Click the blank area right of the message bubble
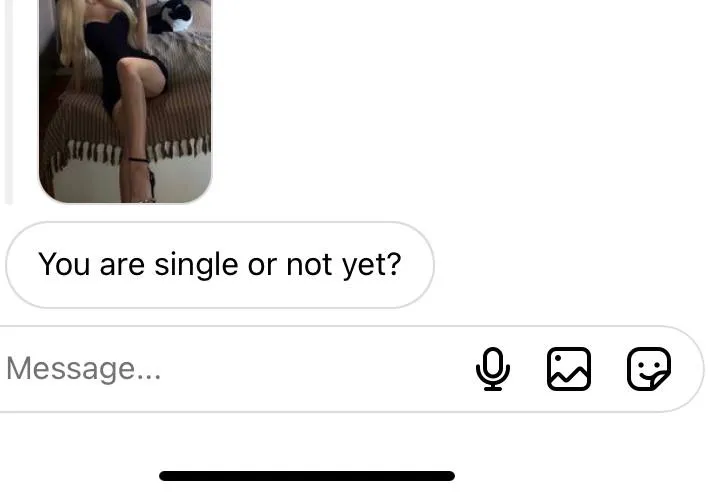The height and width of the screenshot is (497, 721). (575, 265)
